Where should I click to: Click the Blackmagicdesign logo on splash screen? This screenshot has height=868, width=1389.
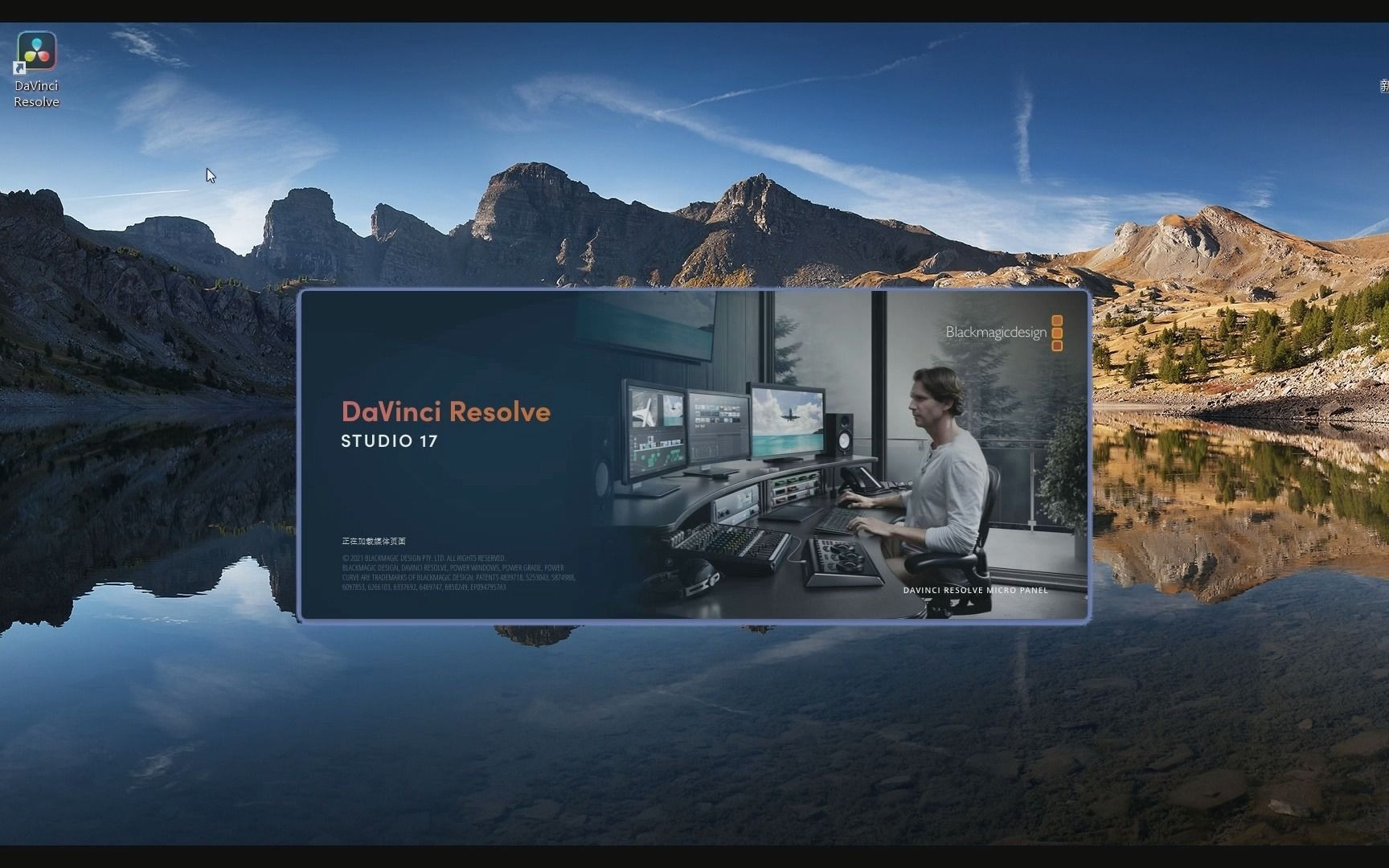1004,333
